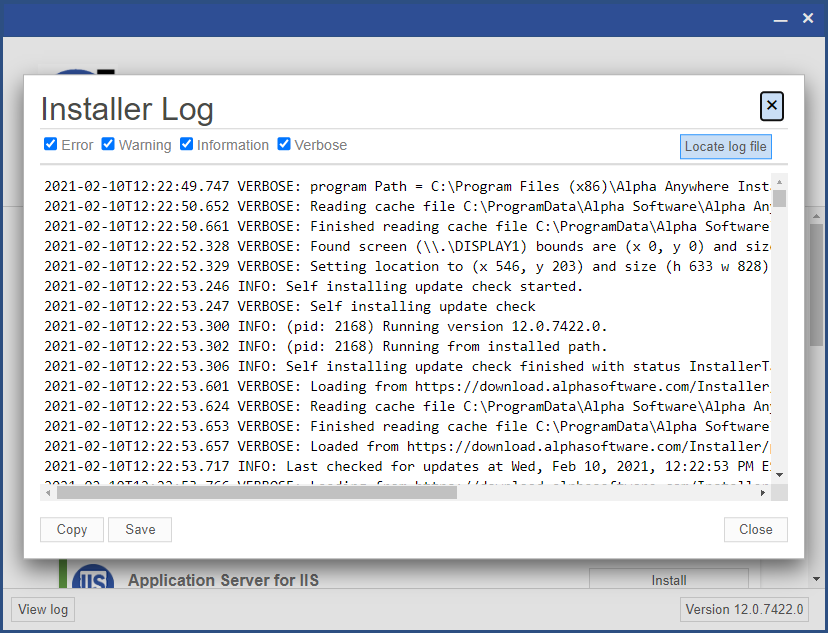Screen dimensions: 828x633
Task: Toggle the Warning filter checkbox
Action: (108, 144)
